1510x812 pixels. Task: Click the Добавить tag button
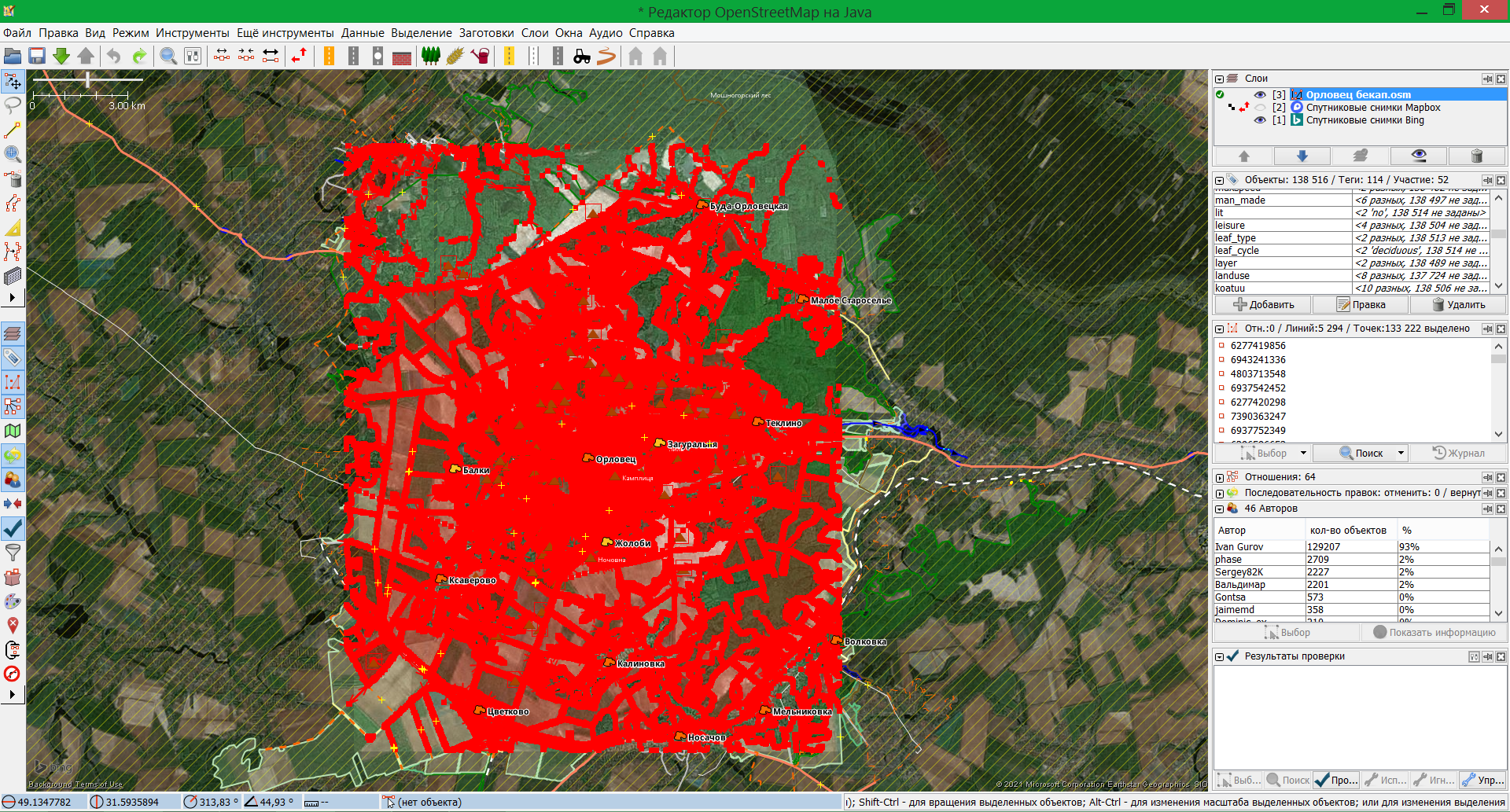(1264, 305)
